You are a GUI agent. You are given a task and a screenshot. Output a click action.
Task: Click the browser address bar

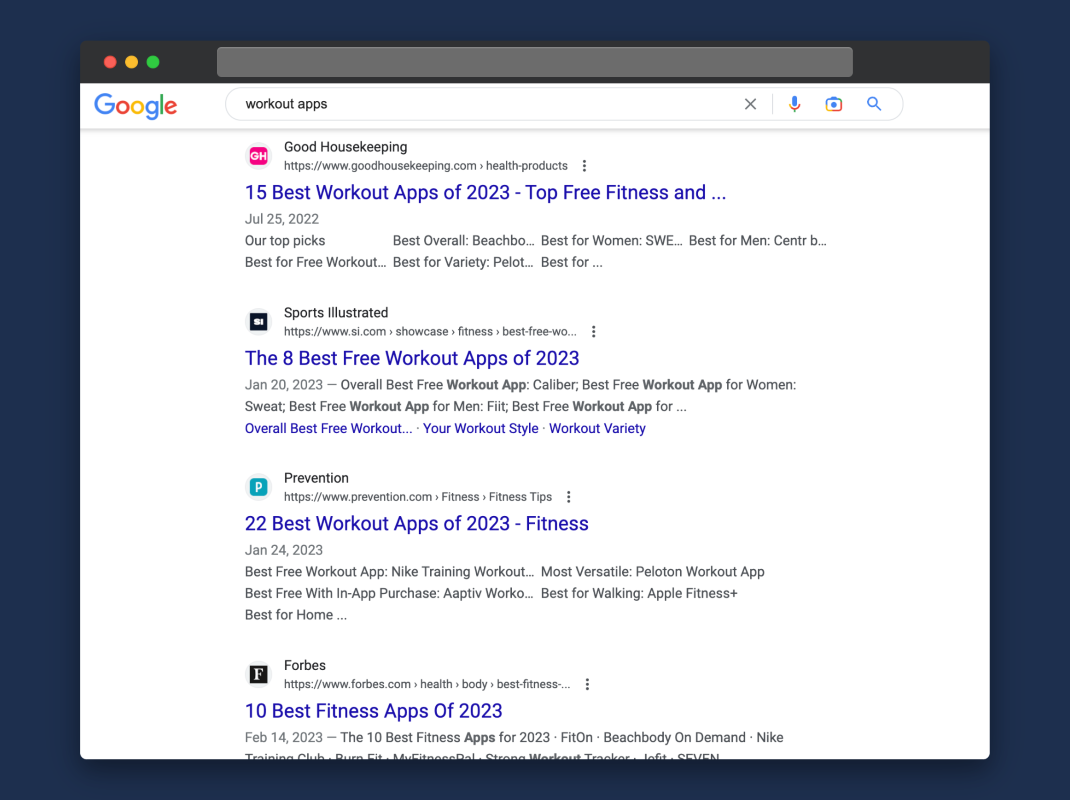click(x=534, y=62)
